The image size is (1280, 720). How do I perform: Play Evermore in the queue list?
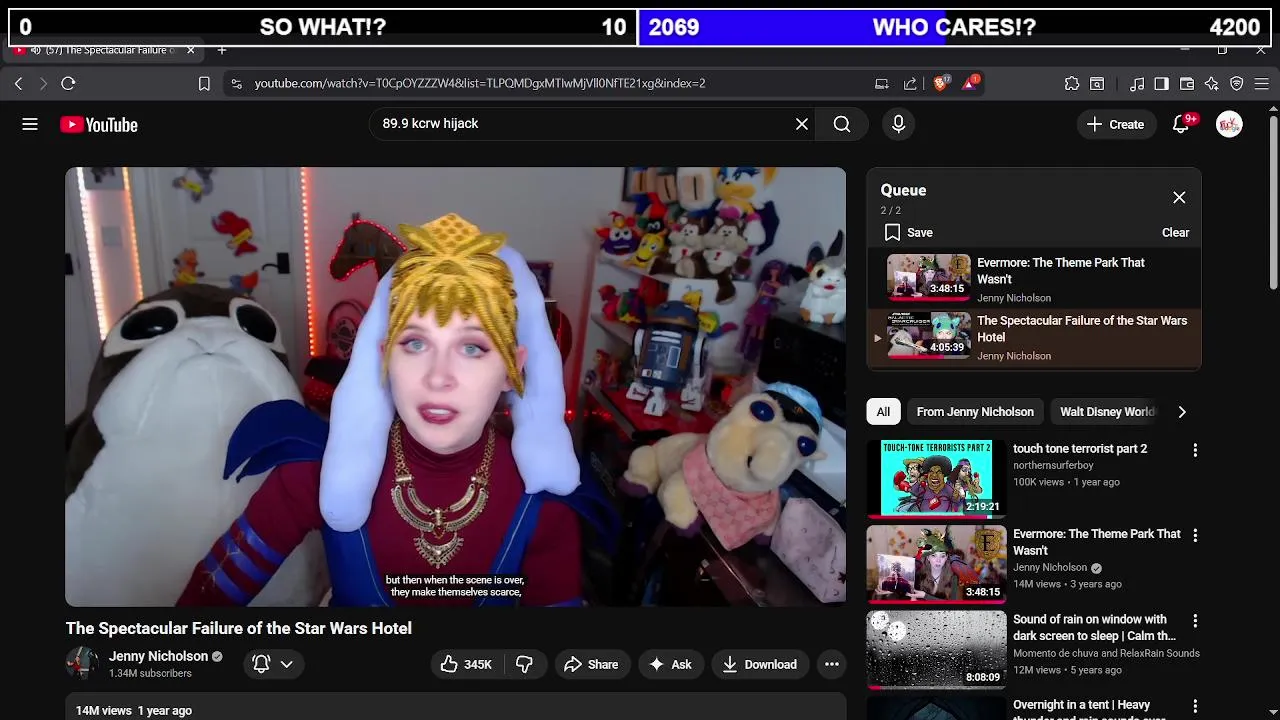(1034, 280)
